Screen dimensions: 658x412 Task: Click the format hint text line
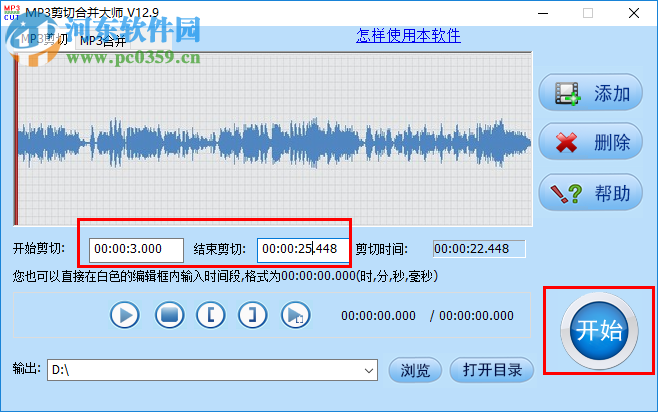(x=225, y=276)
